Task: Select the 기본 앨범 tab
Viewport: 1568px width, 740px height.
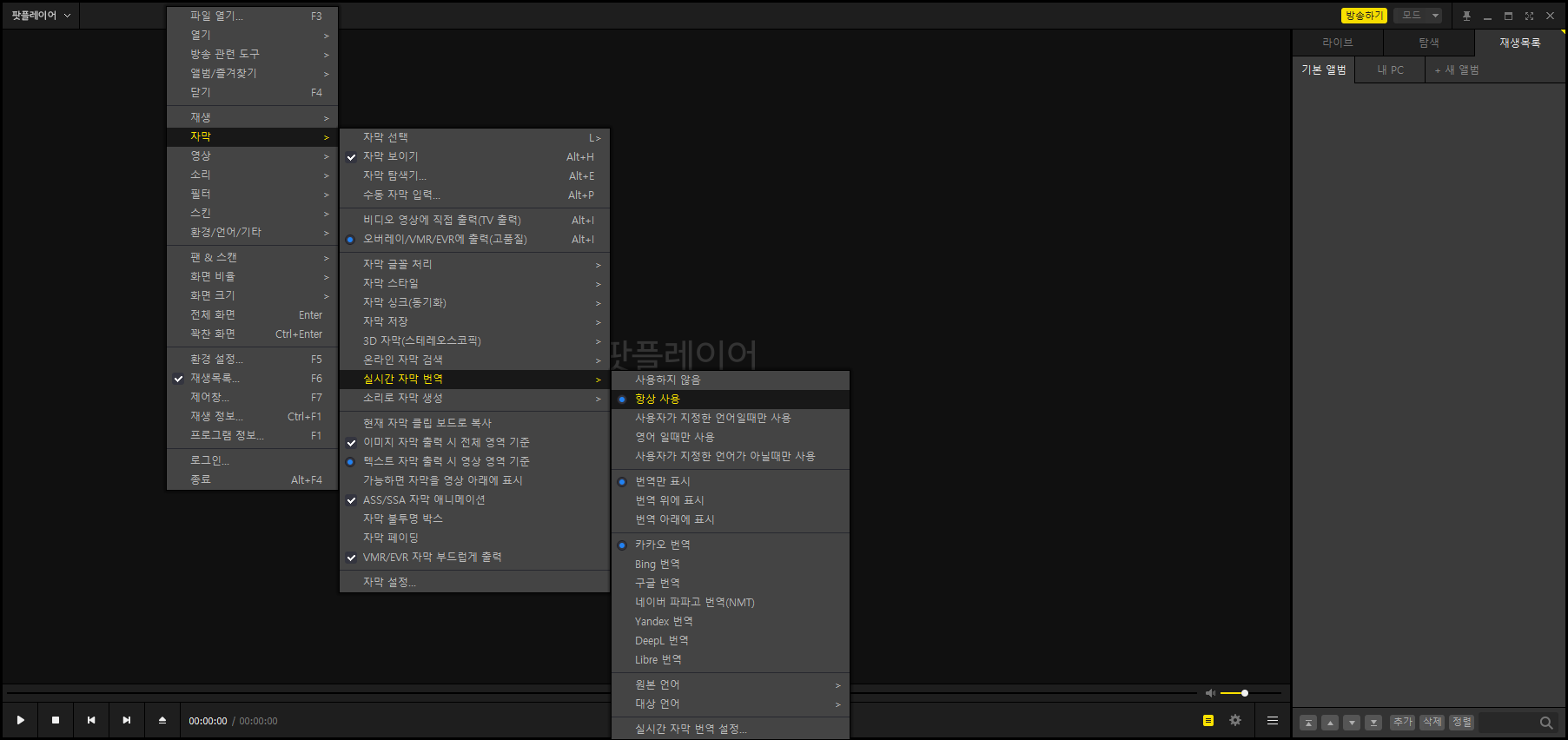Action: (x=1324, y=69)
